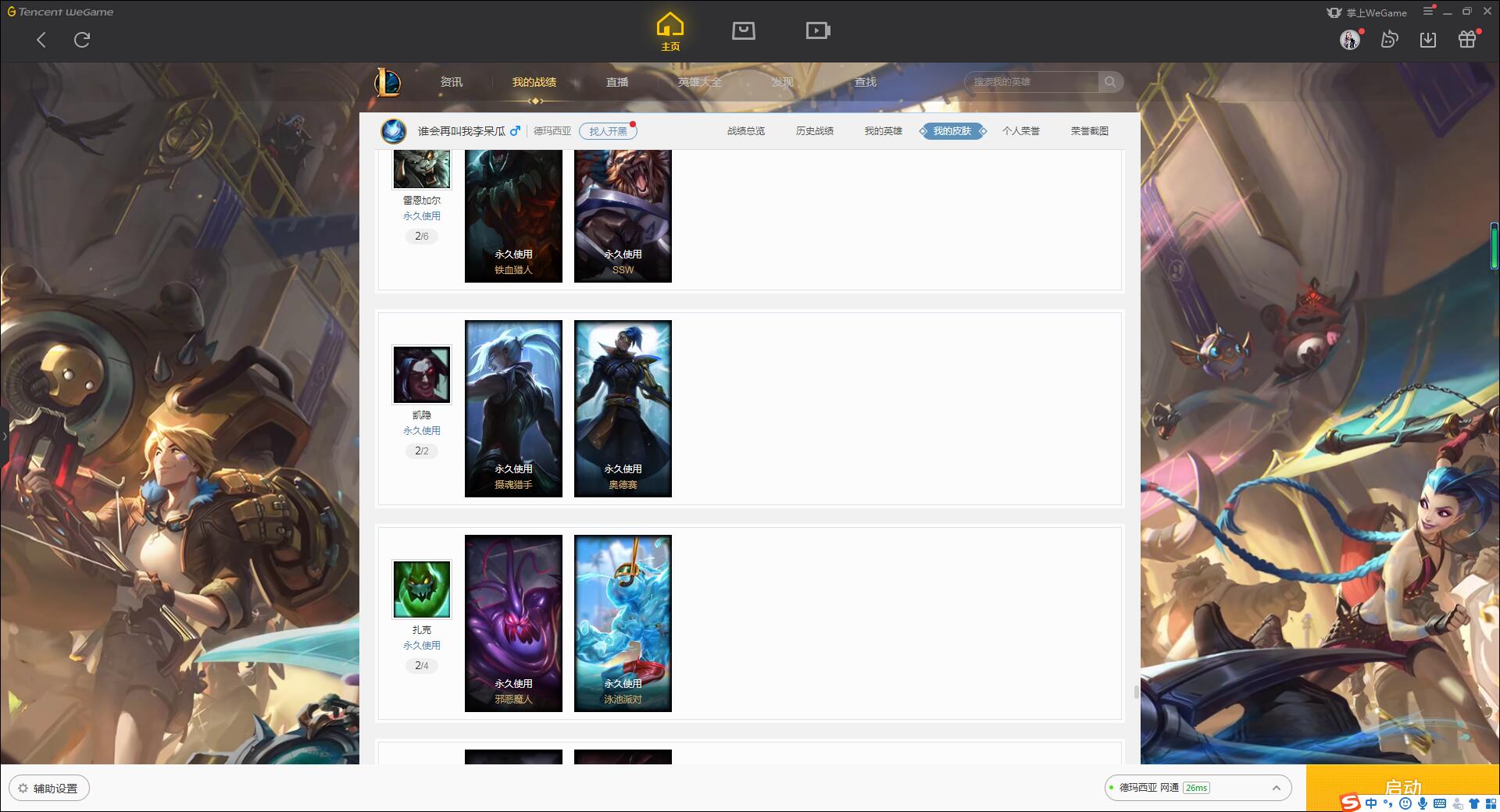1500x812 pixels.
Task: Switch to 战绩总览 sub-tab
Action: [746, 131]
